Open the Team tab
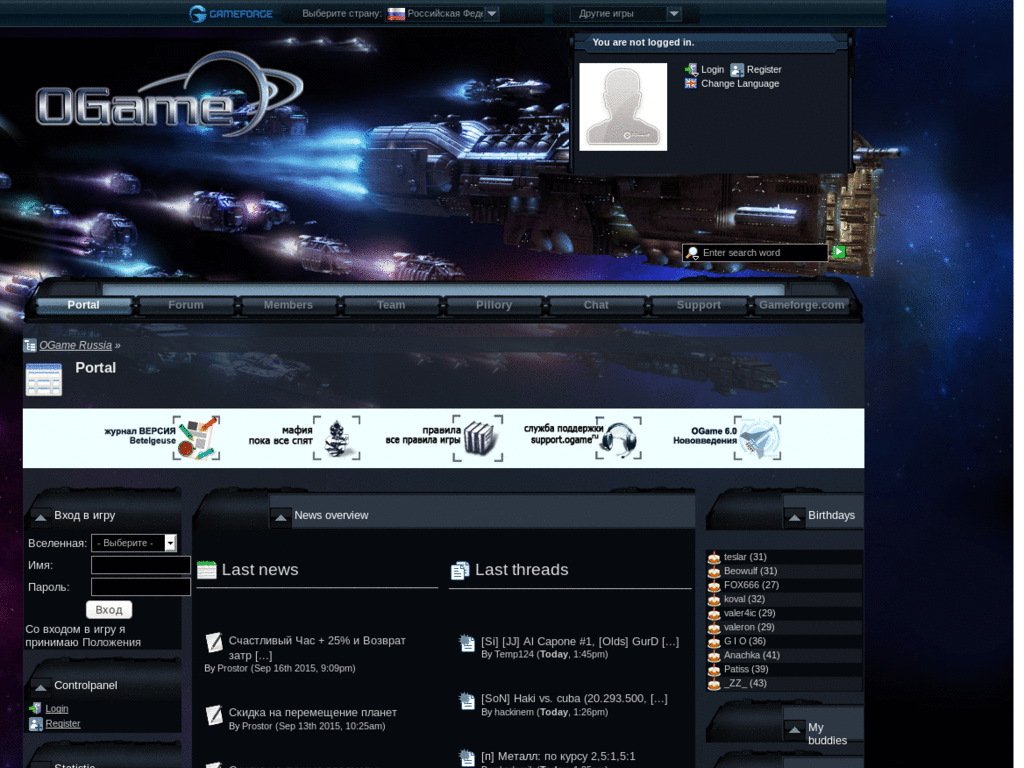The width and height of the screenshot is (1024, 768). [x=391, y=305]
